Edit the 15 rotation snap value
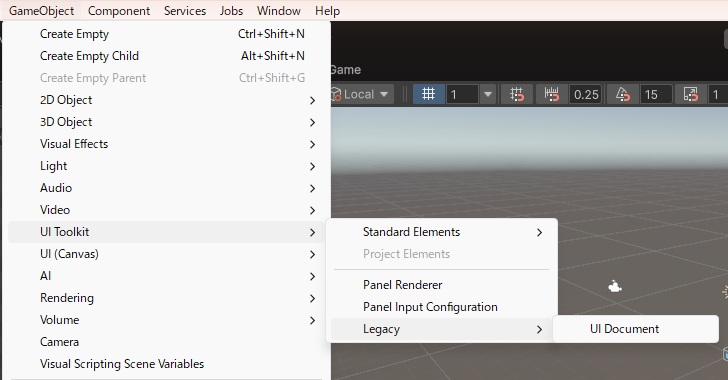This screenshot has height=380, width=728. [656, 95]
